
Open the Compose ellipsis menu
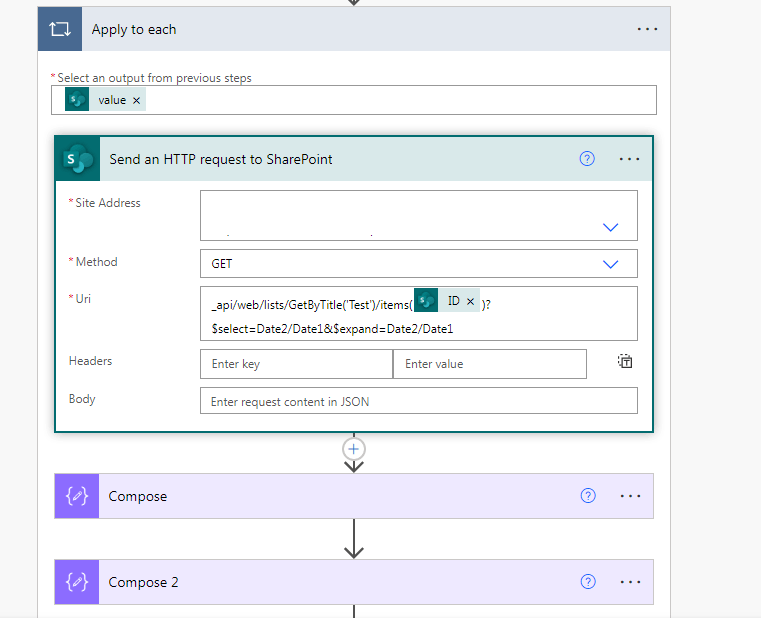pos(630,496)
